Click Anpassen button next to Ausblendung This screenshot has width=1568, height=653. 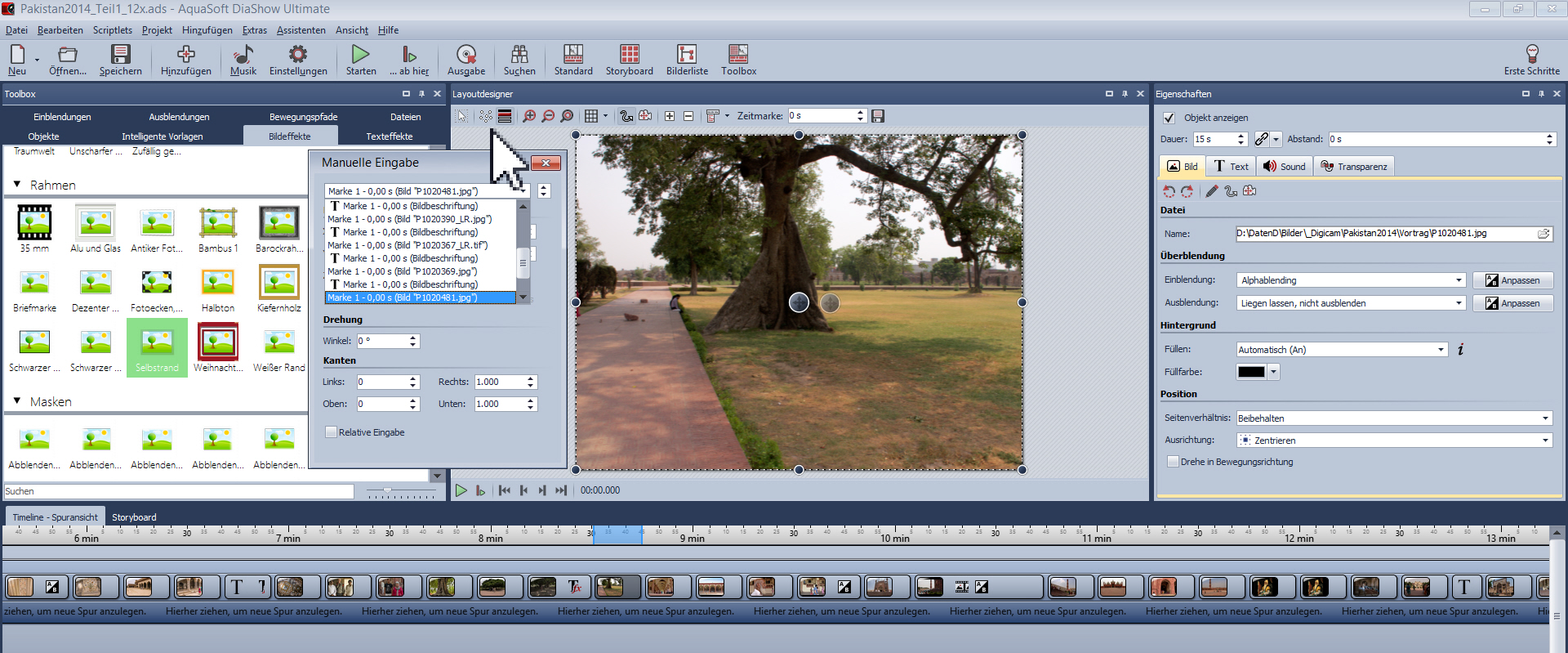pyautogui.click(x=1512, y=303)
